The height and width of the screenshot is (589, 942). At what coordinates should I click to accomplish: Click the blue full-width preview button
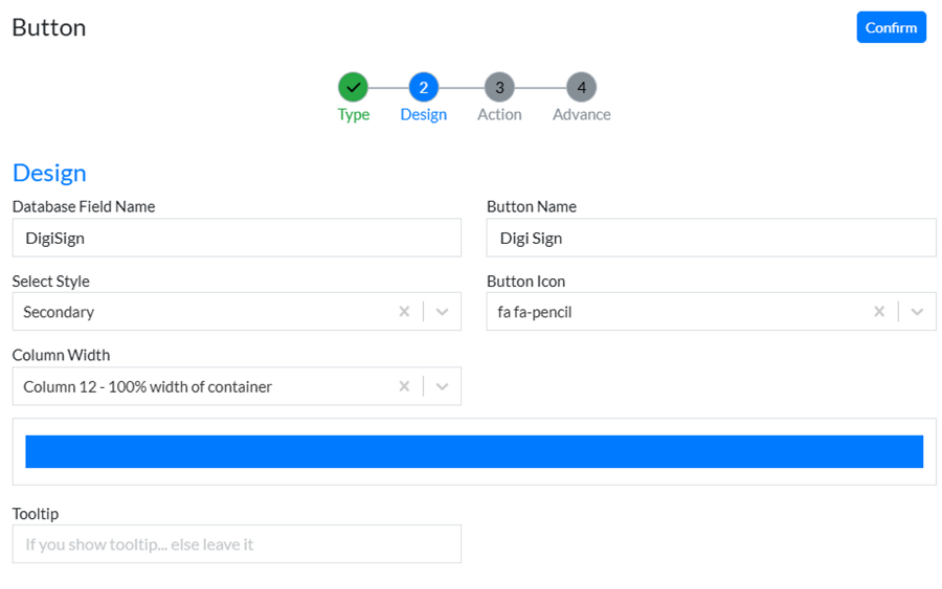pyautogui.click(x=474, y=452)
